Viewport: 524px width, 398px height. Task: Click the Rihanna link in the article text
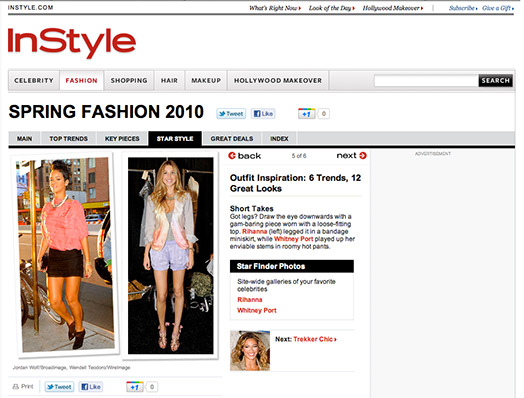pos(254,231)
